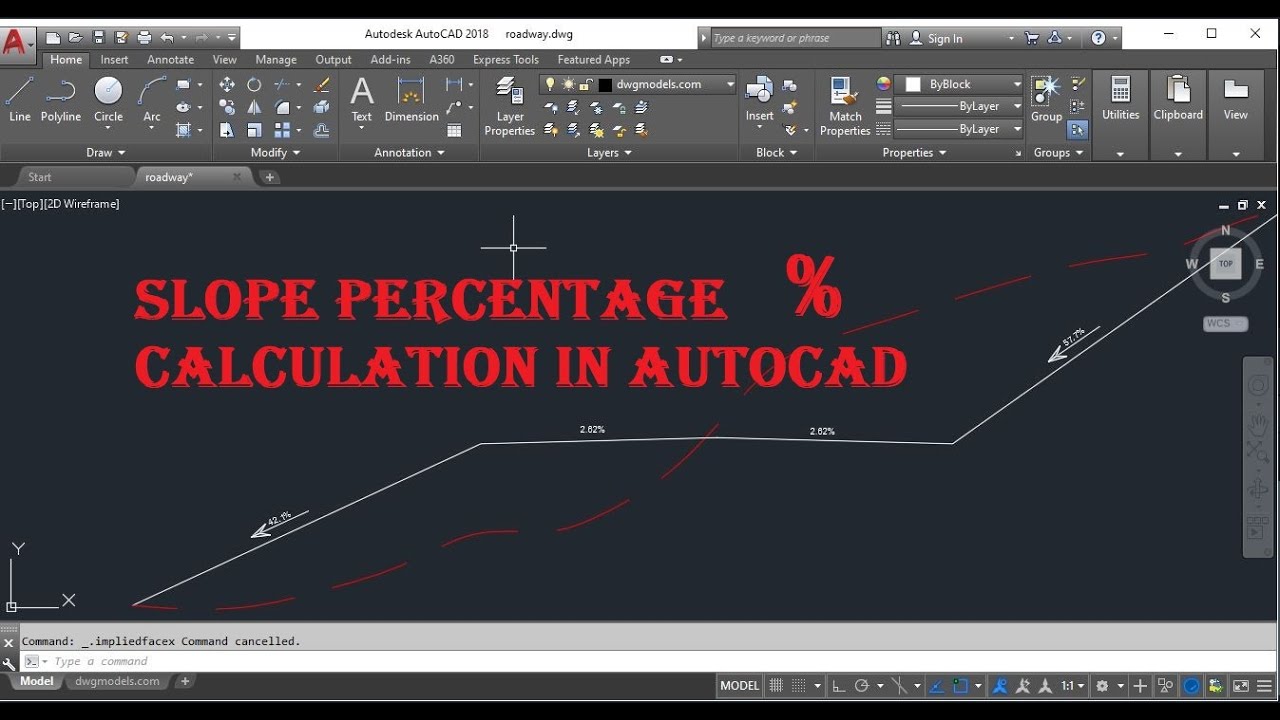The height and width of the screenshot is (720, 1280).
Task: Click the Table tool icon
Action: [x=454, y=130]
